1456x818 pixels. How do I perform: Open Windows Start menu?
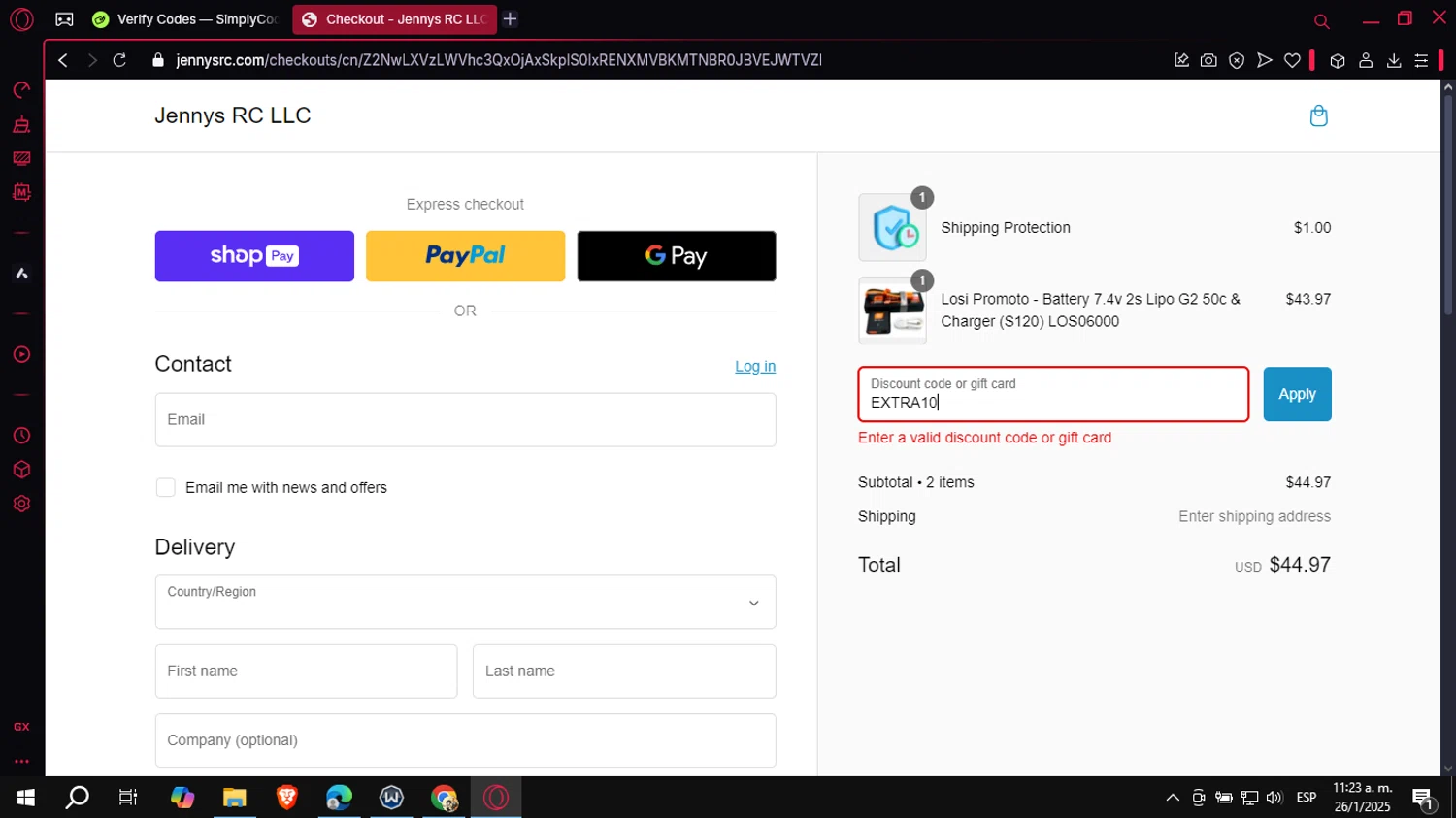coord(26,798)
